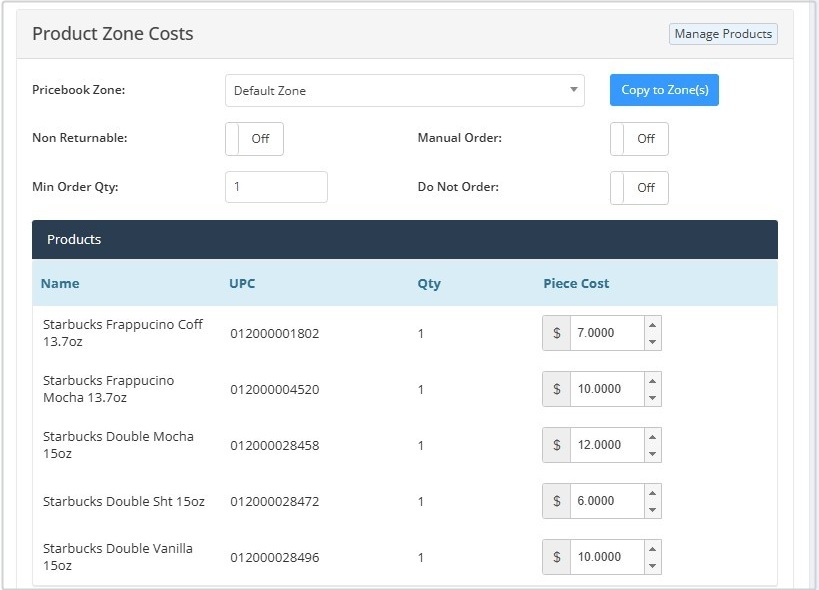This screenshot has height=590, width=819.
Task: Click dollar sign in Frappucino Mocha row
Action: pos(557,389)
